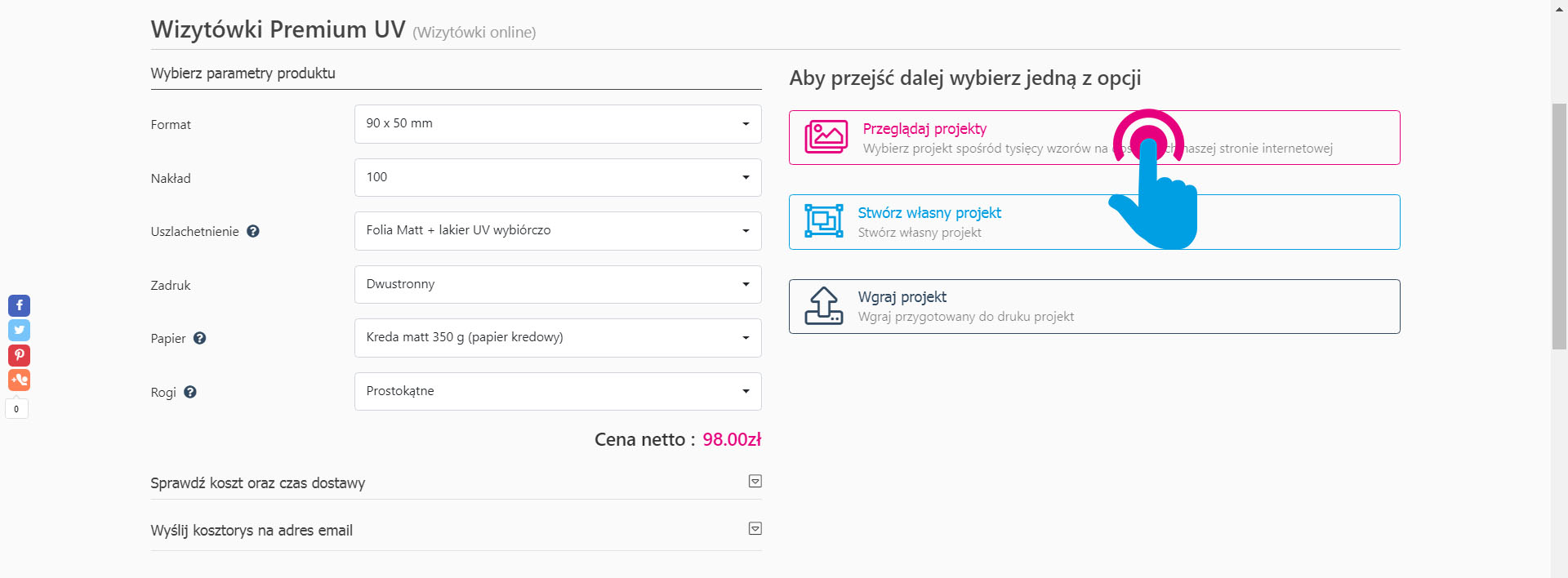Open the Zadruk Dwustronny dropdown

pyautogui.click(x=557, y=284)
